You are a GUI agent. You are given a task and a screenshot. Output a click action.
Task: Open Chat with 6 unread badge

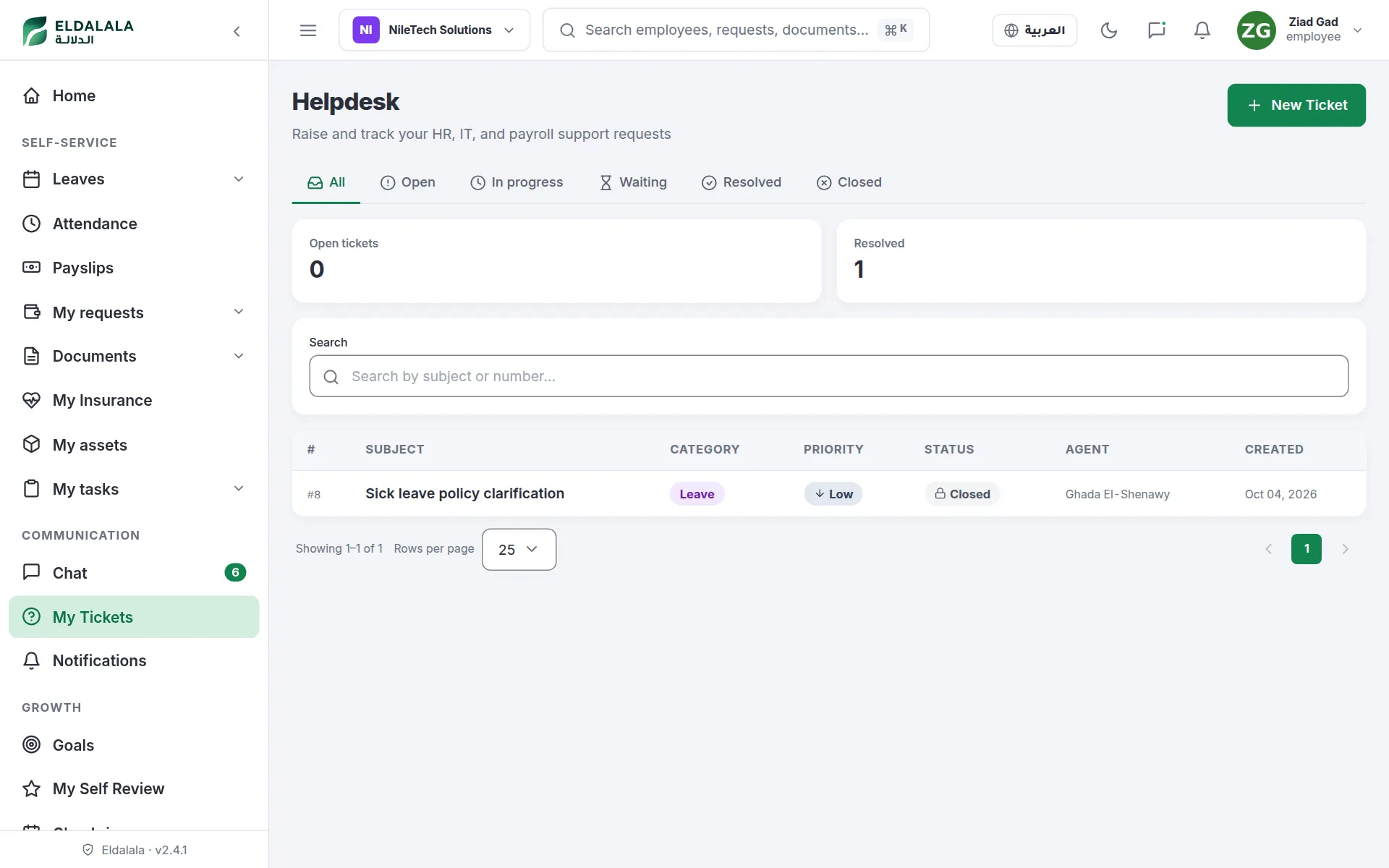point(134,573)
